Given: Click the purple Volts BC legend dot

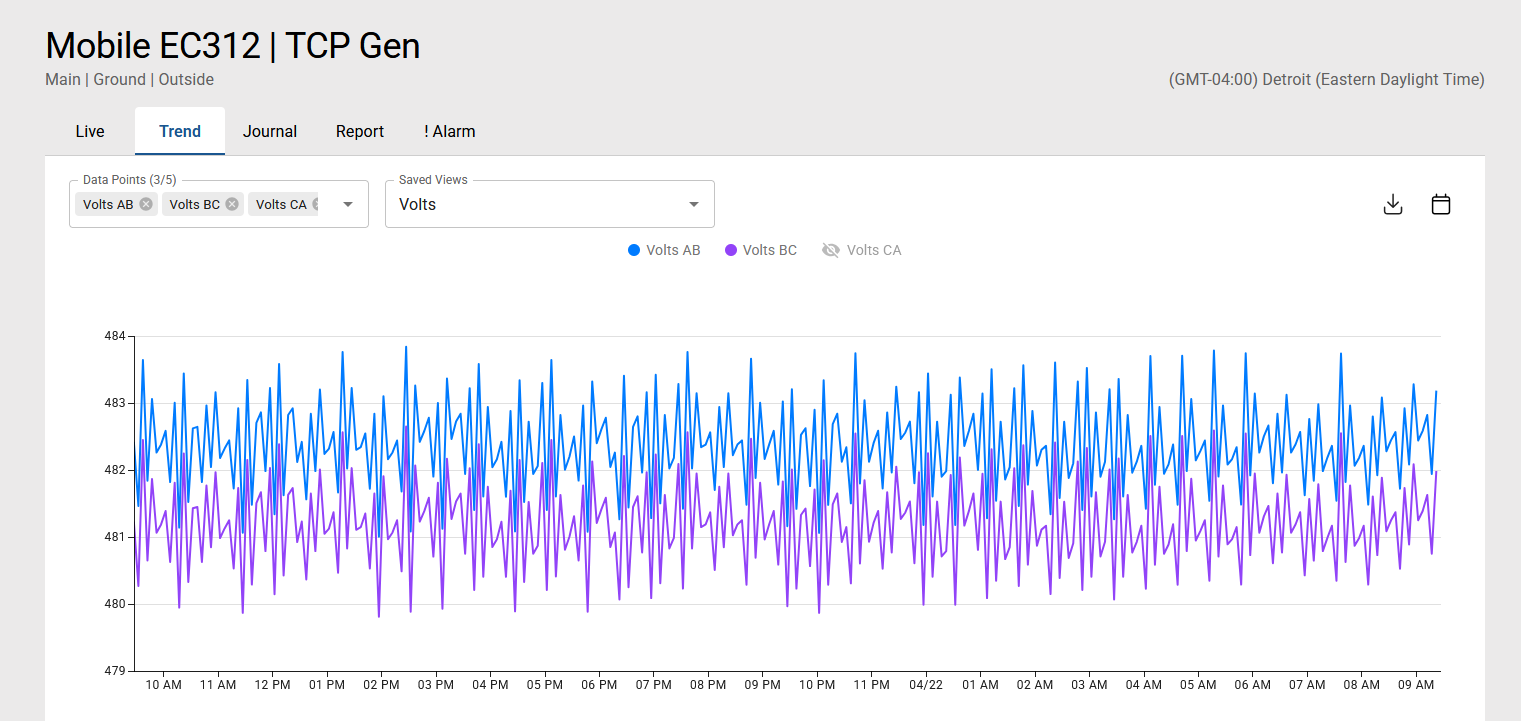Looking at the screenshot, I should (731, 250).
